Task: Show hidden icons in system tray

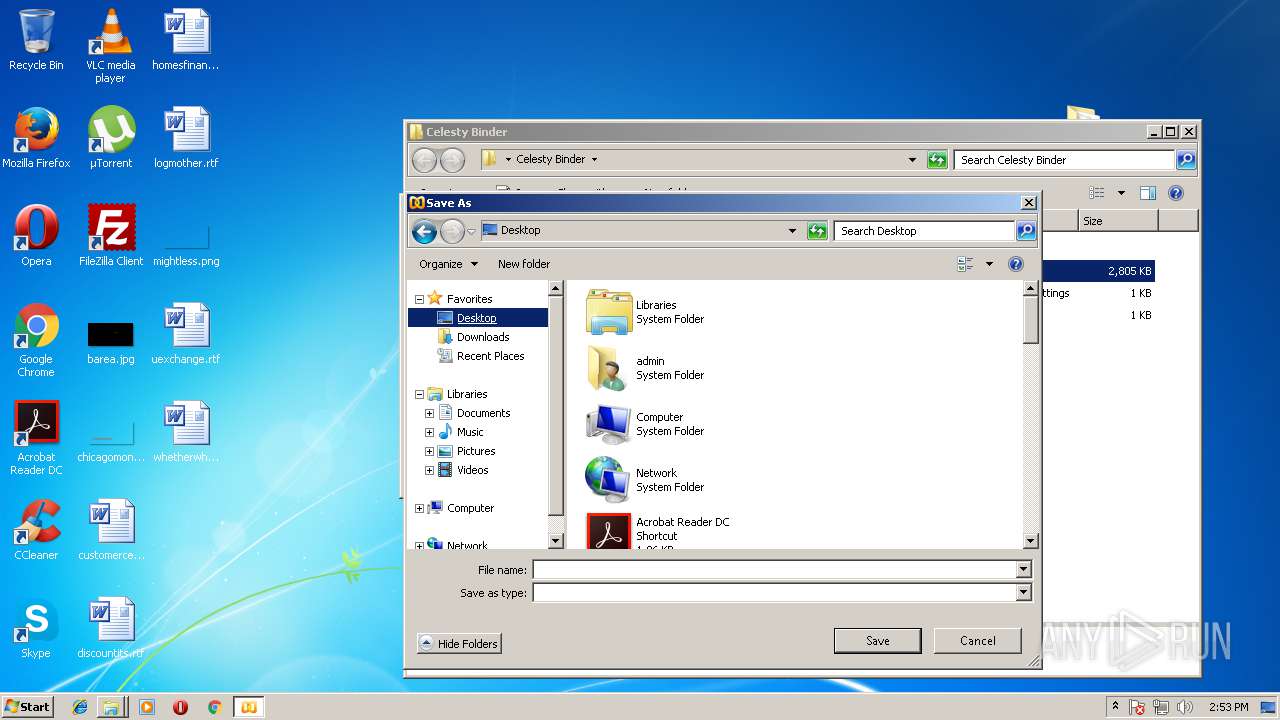Action: (1115, 706)
